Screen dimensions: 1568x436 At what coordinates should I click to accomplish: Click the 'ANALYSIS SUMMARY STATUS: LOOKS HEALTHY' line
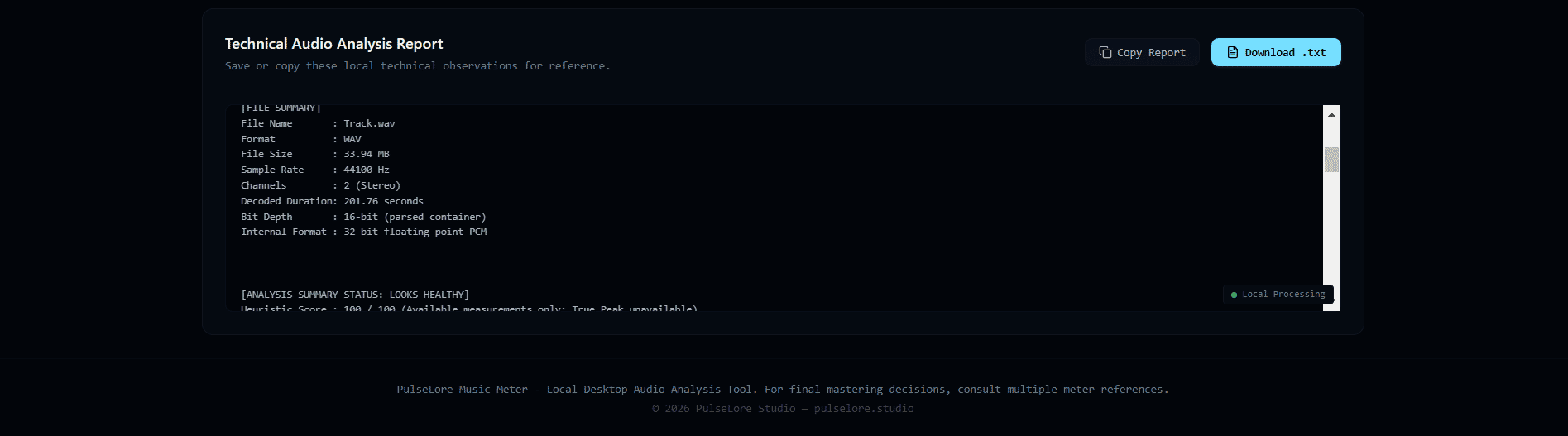click(x=355, y=295)
